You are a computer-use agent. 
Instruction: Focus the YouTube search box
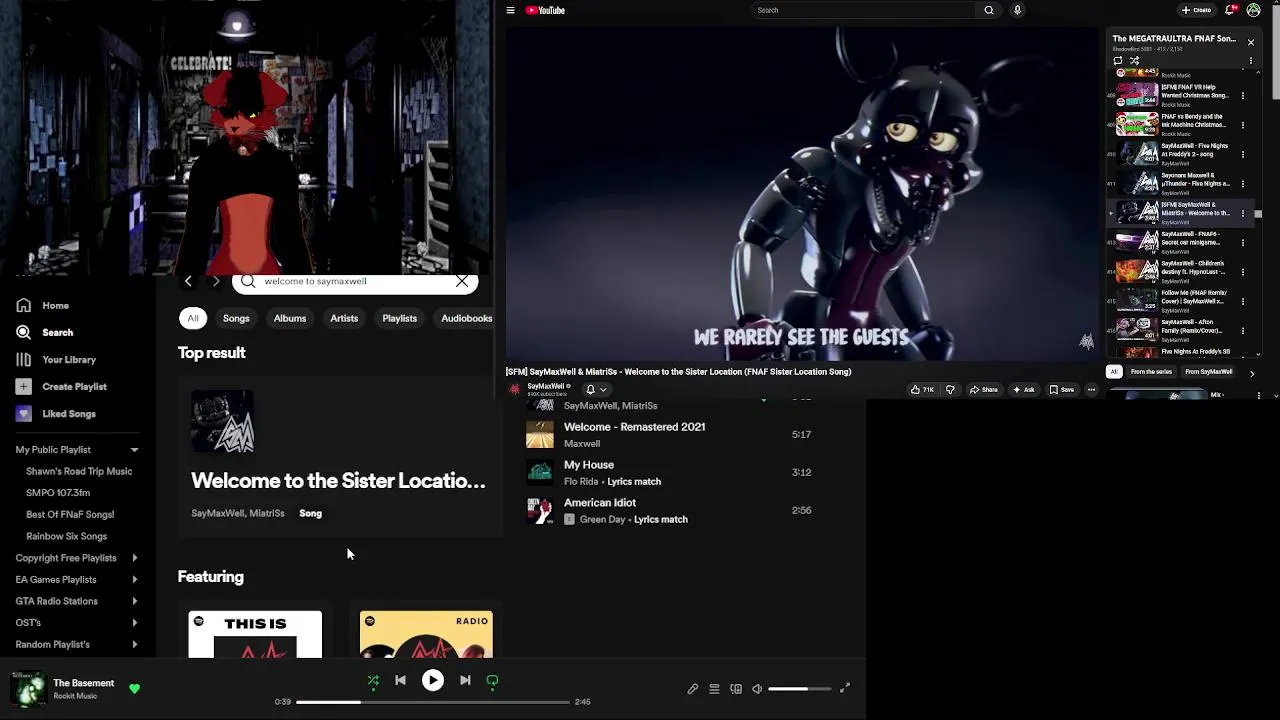[x=865, y=10]
